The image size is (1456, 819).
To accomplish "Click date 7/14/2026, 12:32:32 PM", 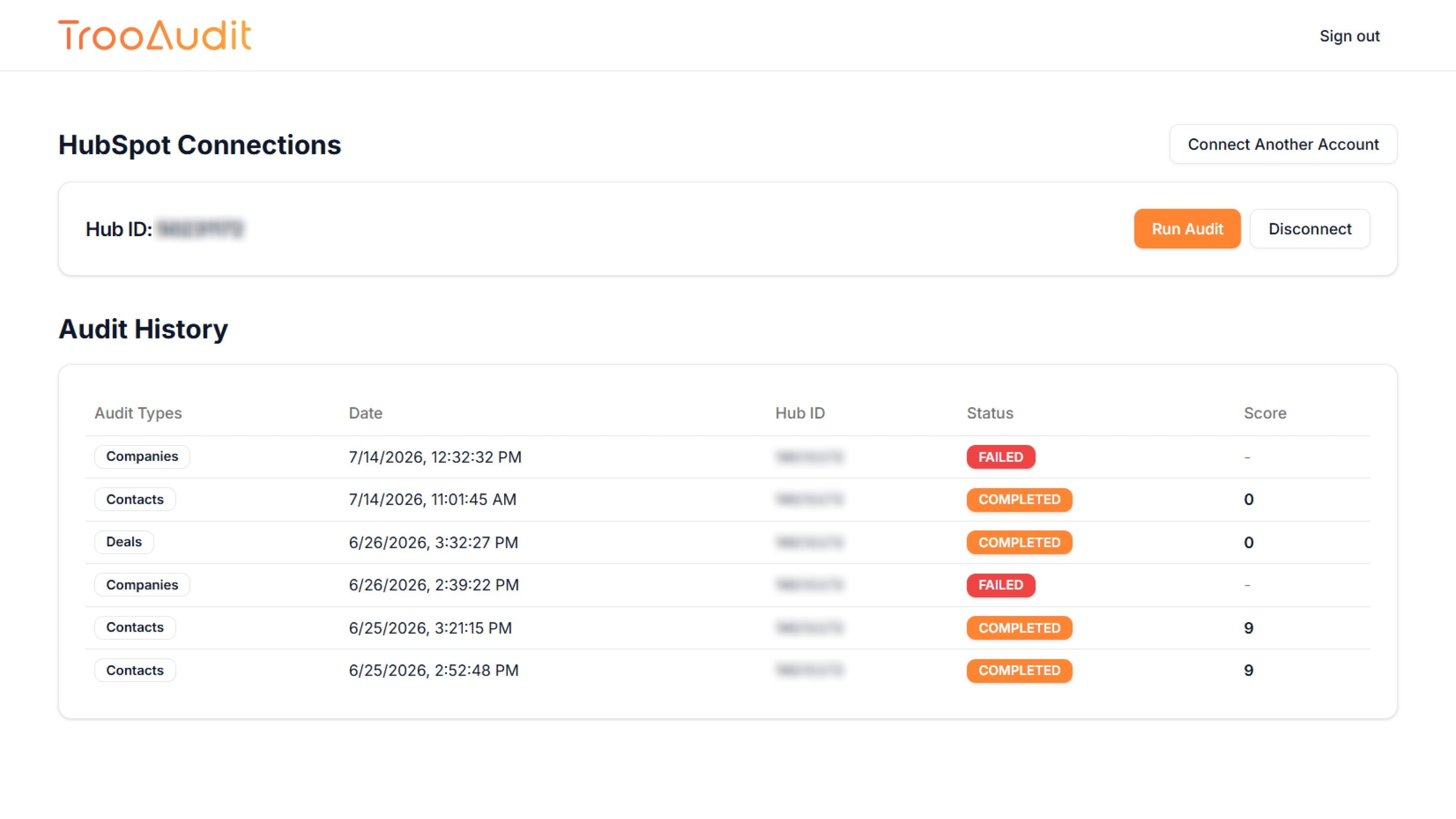I will (435, 457).
